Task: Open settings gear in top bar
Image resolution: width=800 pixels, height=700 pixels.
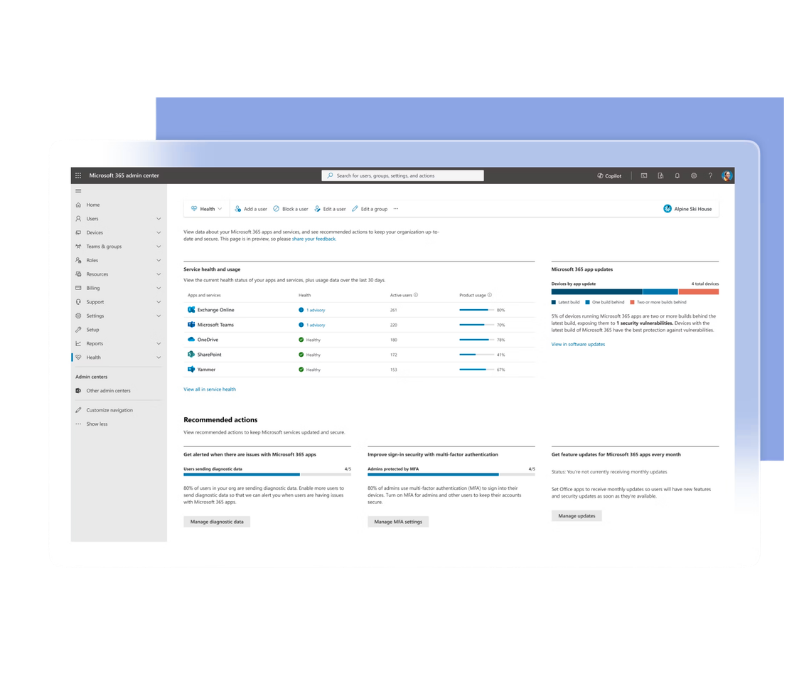Action: pyautogui.click(x=693, y=175)
